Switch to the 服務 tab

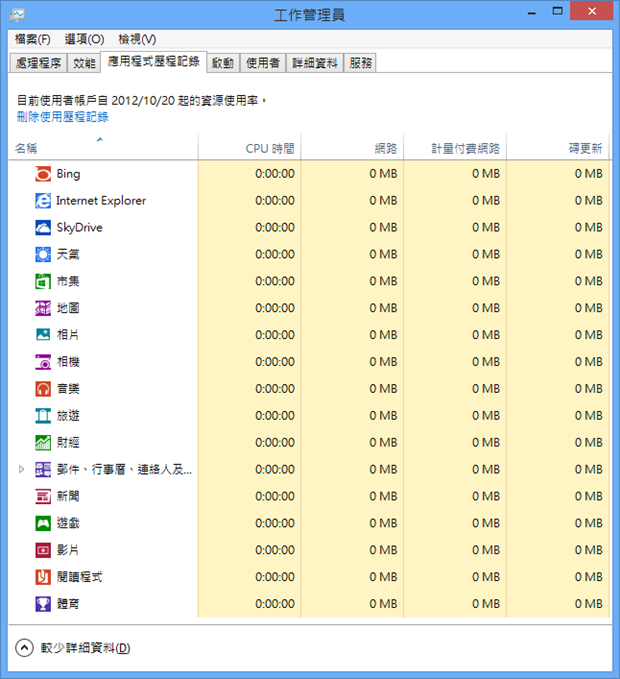click(360, 63)
